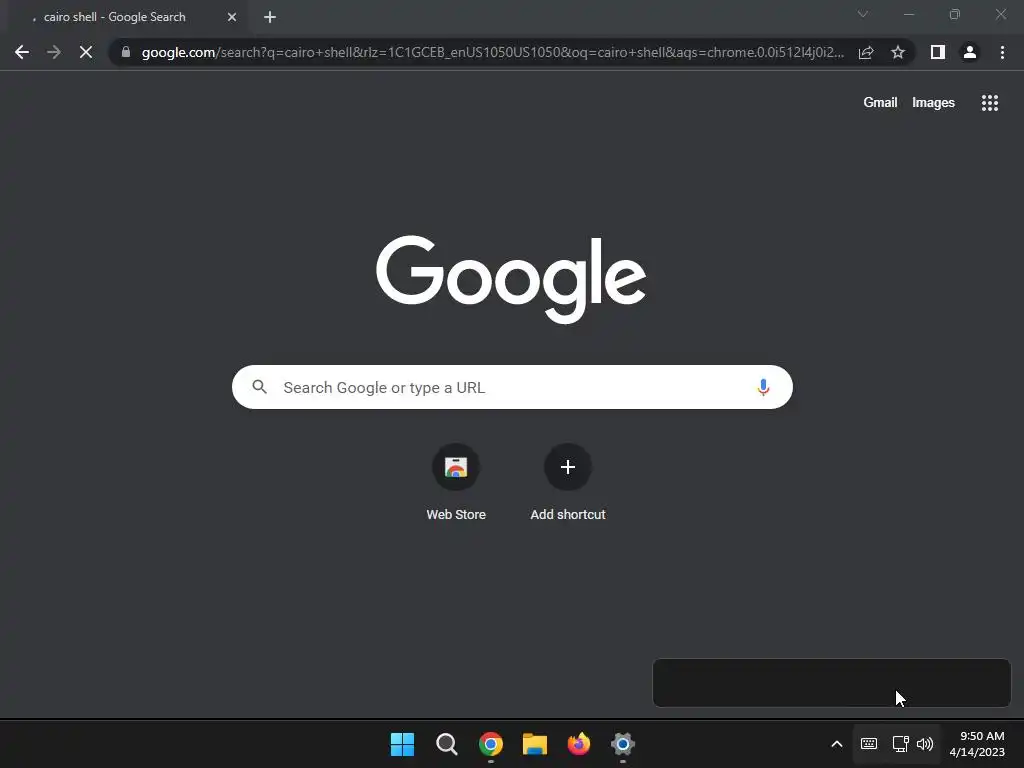The image size is (1024, 768).
Task: Open Google Images link
Action: coord(933,103)
